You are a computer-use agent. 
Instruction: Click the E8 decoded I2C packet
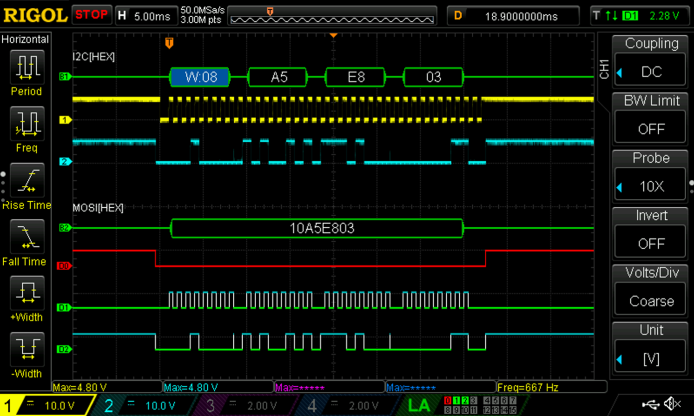pyautogui.click(x=356, y=77)
